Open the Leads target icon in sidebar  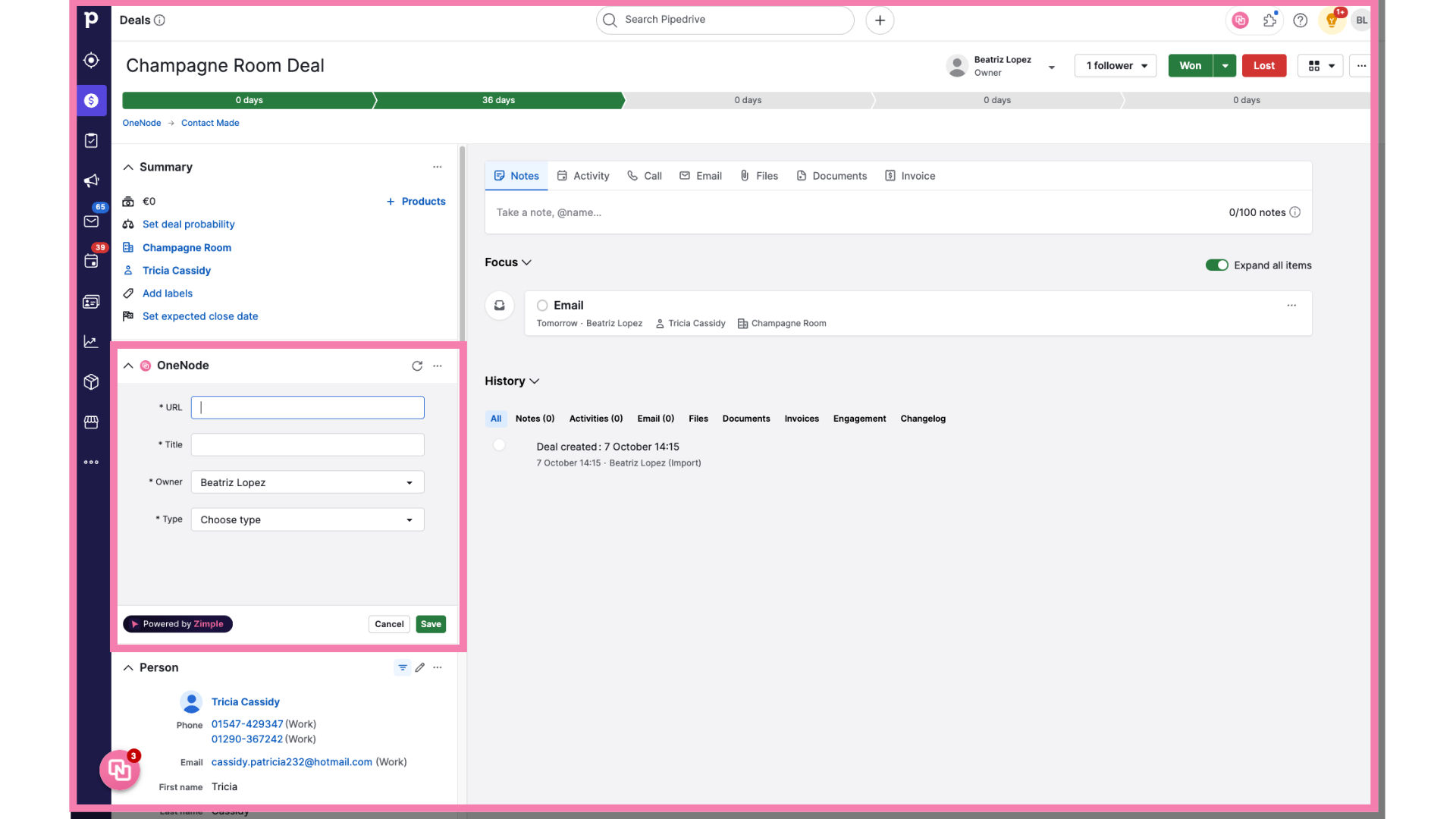(91, 60)
